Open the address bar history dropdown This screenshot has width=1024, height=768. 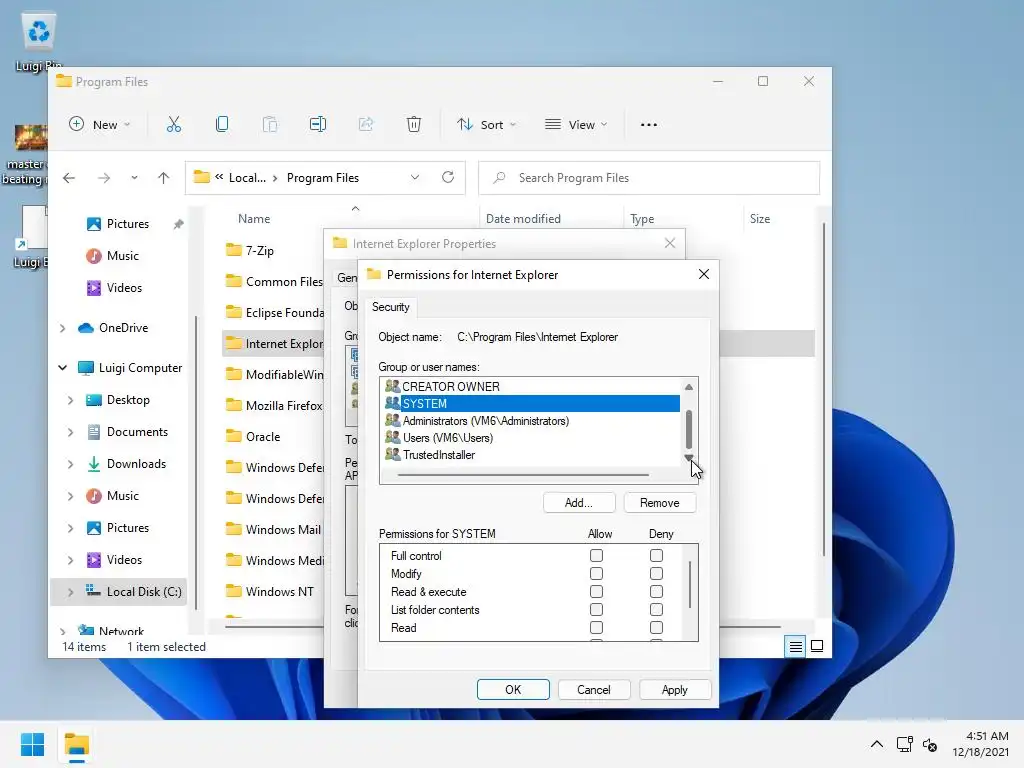click(415, 178)
